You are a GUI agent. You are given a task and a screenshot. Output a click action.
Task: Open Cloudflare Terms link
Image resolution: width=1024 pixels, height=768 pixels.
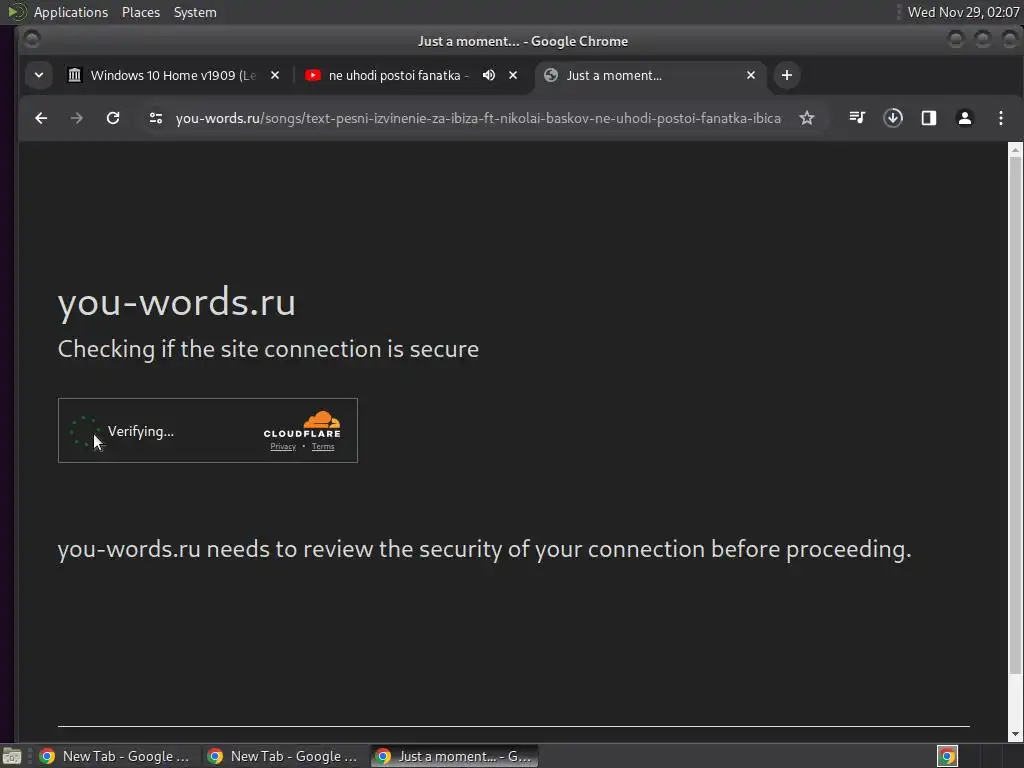[323, 447]
